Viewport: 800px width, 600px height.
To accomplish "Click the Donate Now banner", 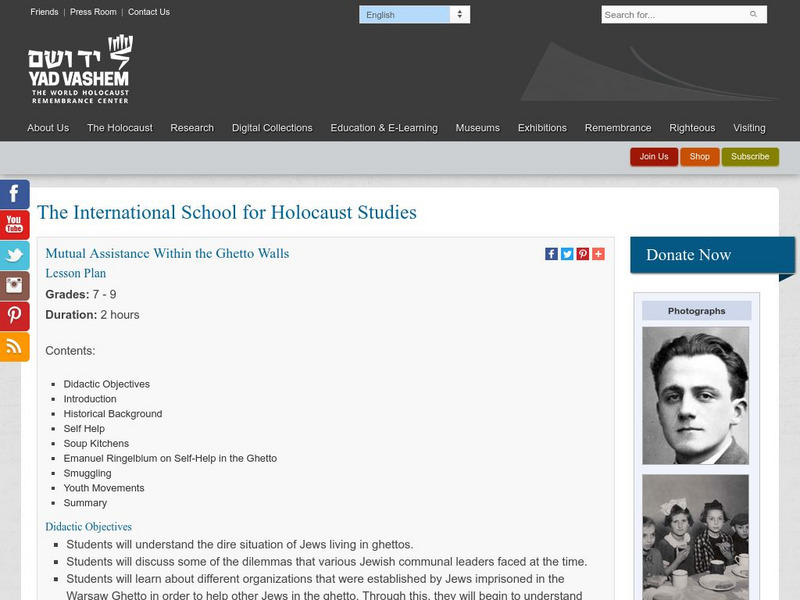I will pos(712,255).
